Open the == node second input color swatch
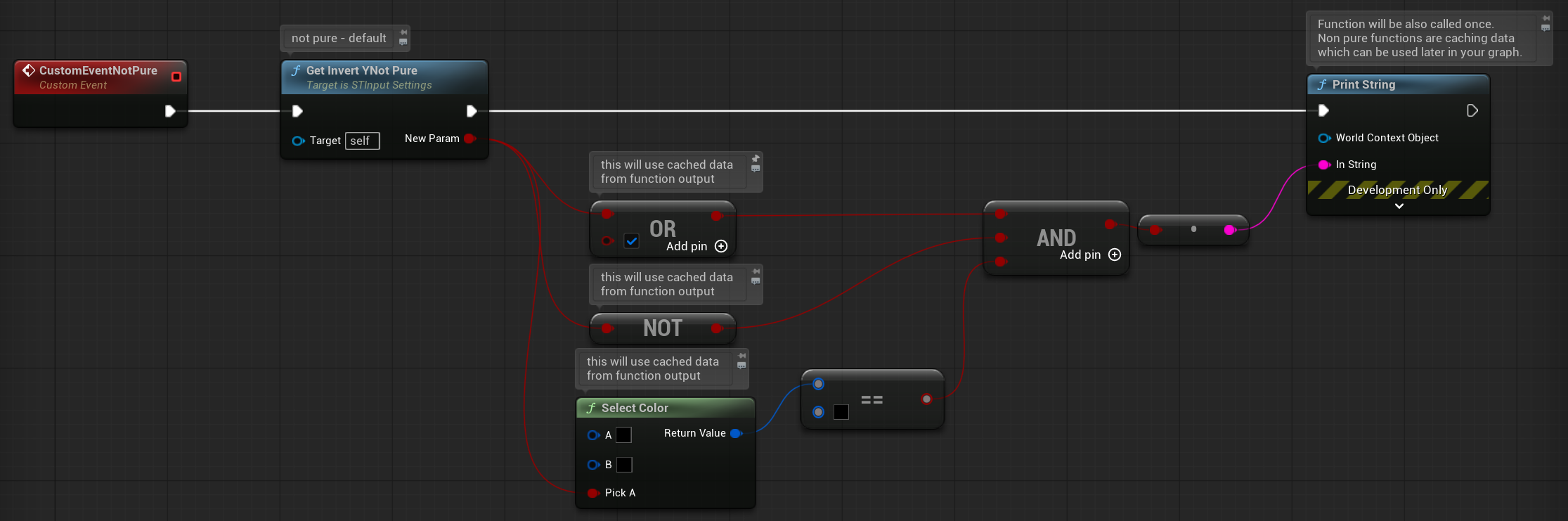 841,412
